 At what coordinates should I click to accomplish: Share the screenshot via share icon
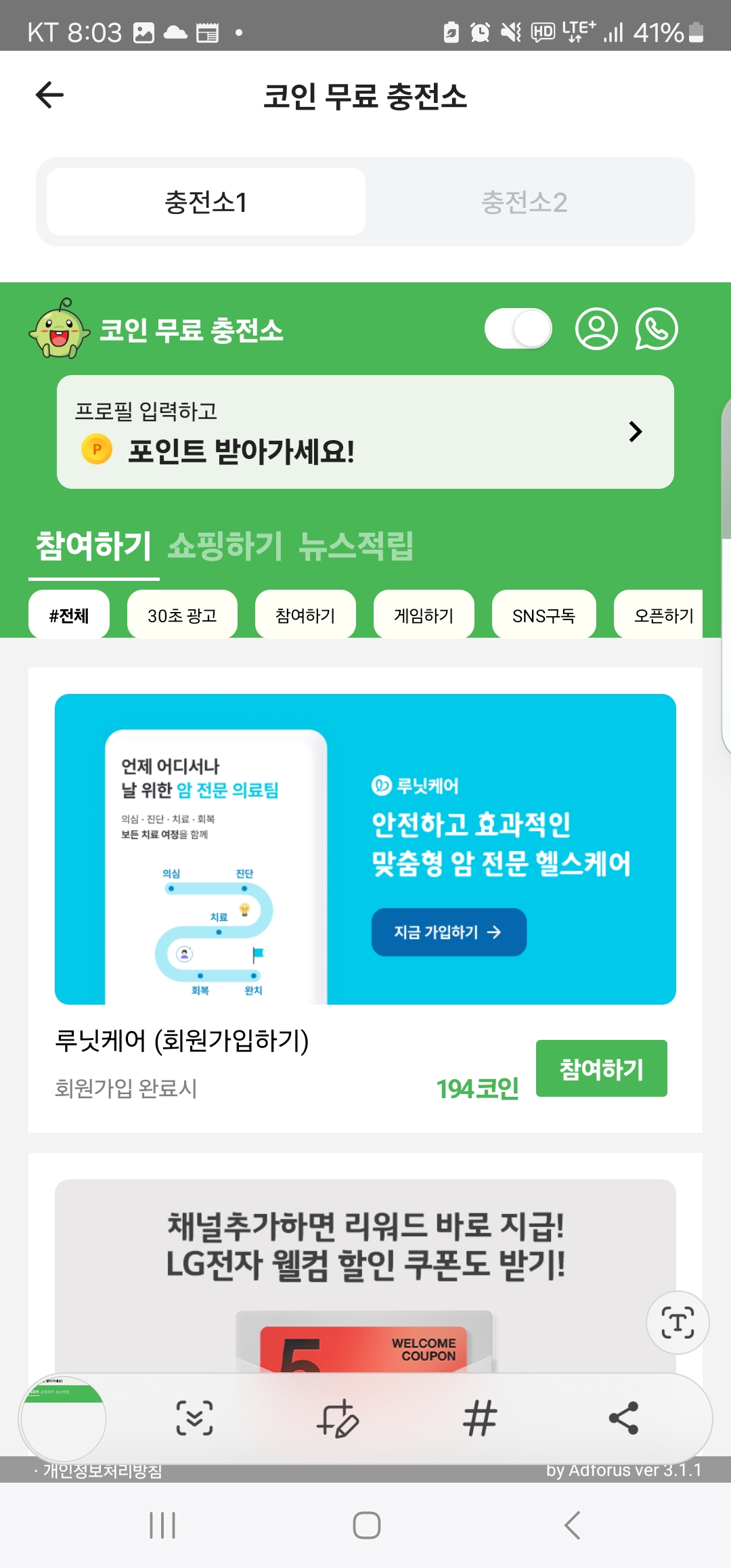[623, 1418]
